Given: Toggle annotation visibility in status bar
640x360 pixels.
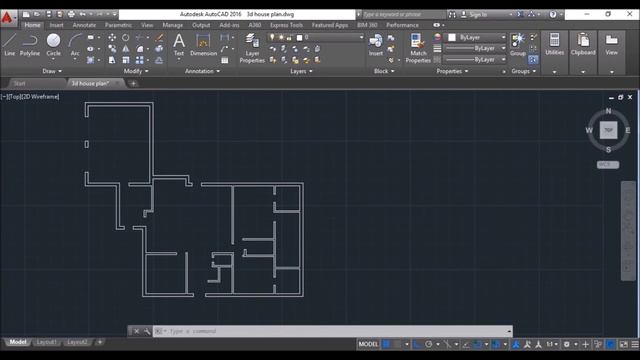Looking at the screenshot, I should point(516,344).
